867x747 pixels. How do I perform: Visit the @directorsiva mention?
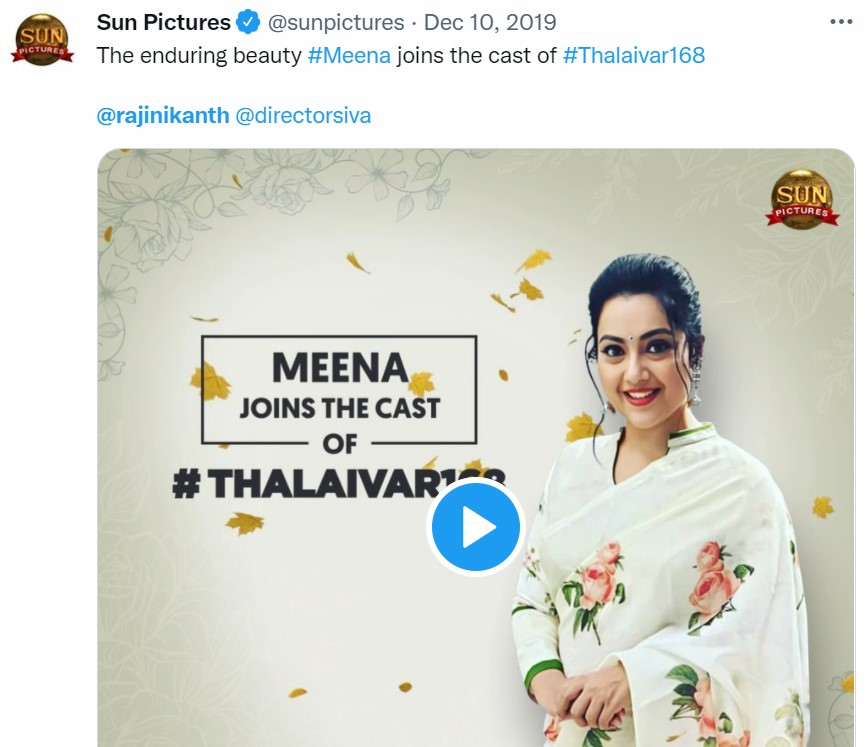pos(303,115)
